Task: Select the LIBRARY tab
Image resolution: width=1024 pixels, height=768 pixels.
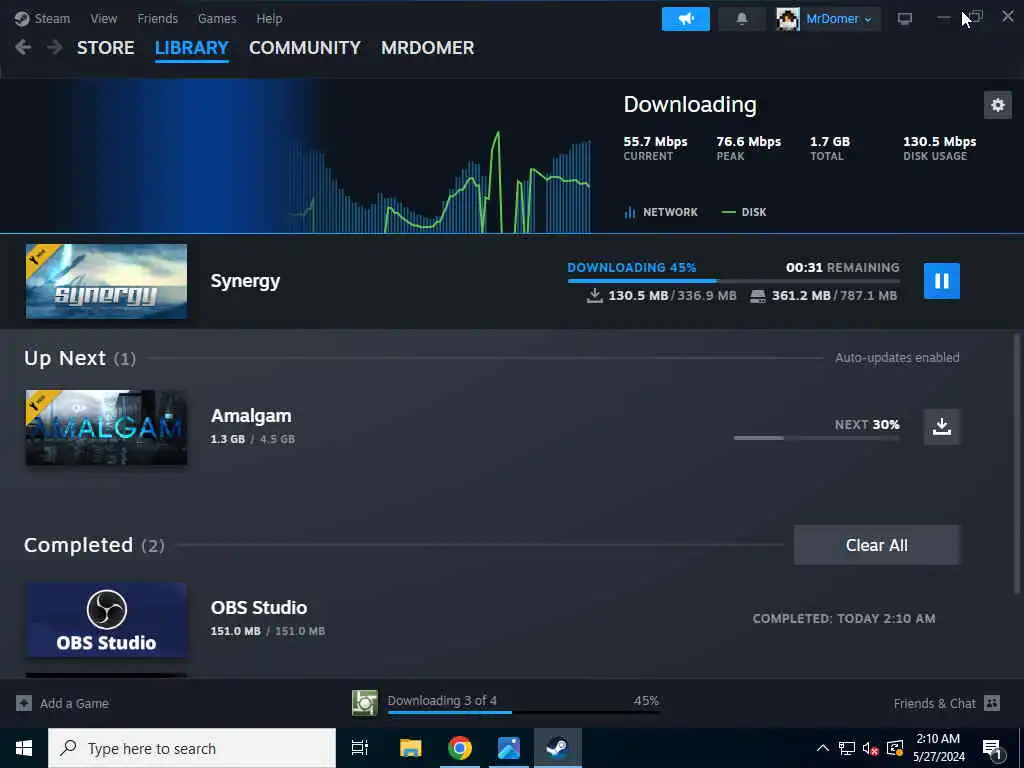Action: (191, 48)
